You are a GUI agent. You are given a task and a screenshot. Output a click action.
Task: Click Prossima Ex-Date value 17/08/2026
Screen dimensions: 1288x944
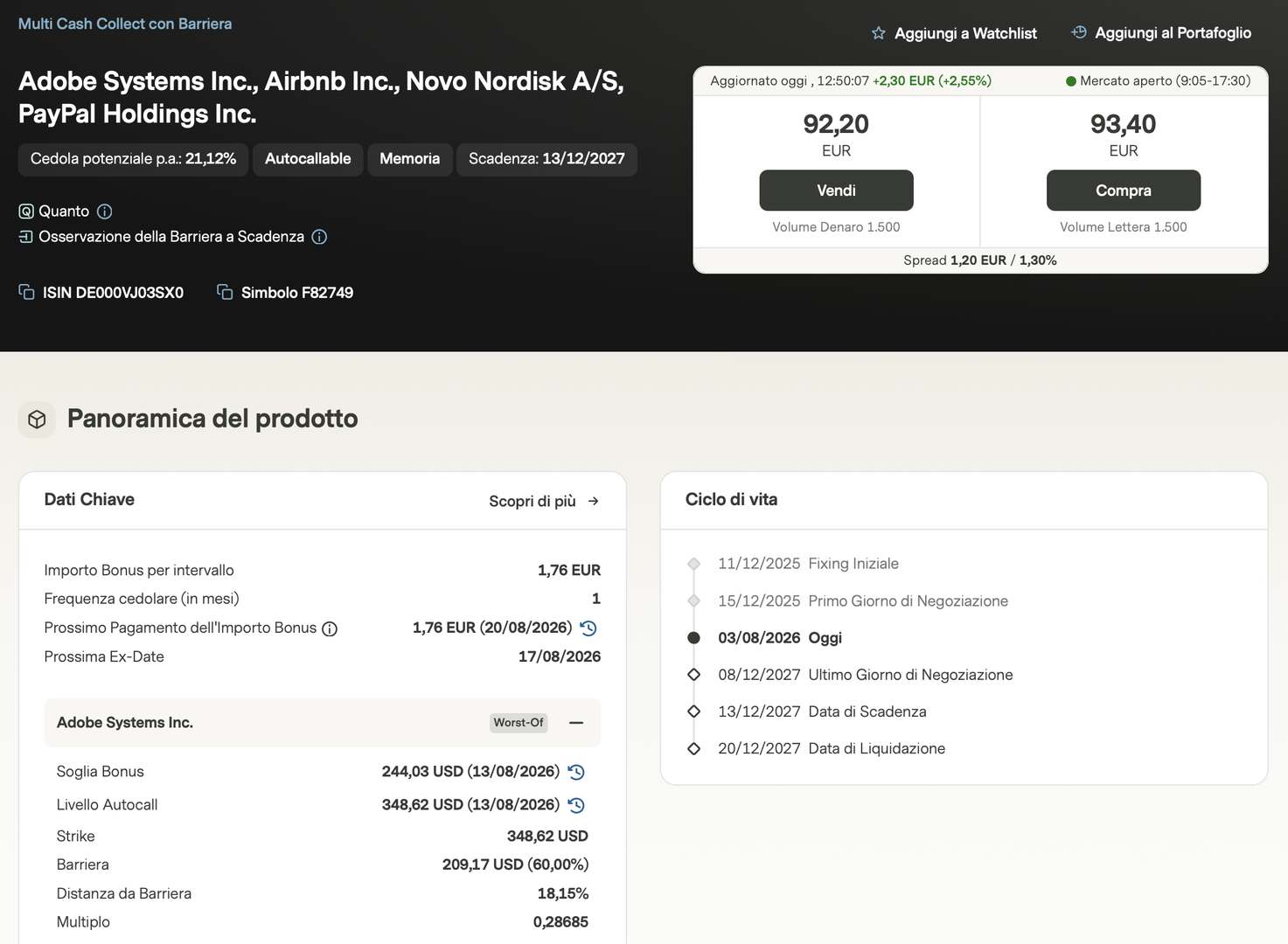(560, 656)
